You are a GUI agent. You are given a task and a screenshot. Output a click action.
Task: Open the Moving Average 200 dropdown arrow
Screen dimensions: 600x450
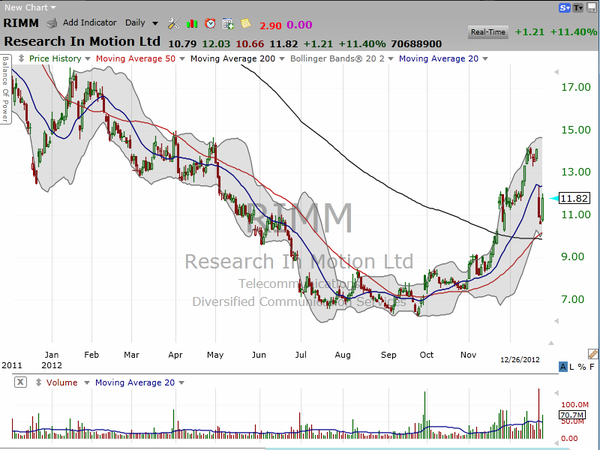pyautogui.click(x=282, y=59)
